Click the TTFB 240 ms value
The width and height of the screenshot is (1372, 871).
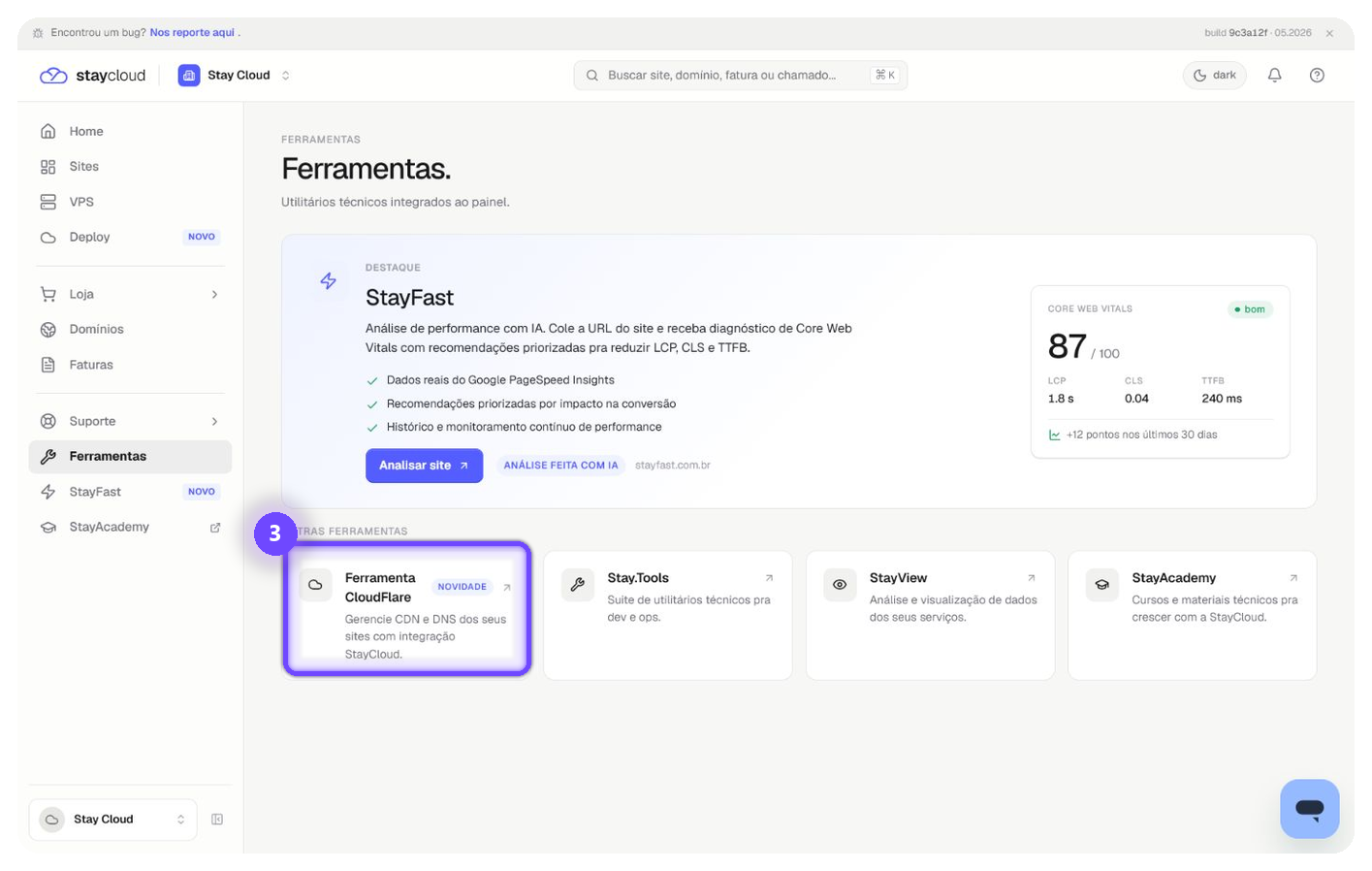tap(1222, 399)
